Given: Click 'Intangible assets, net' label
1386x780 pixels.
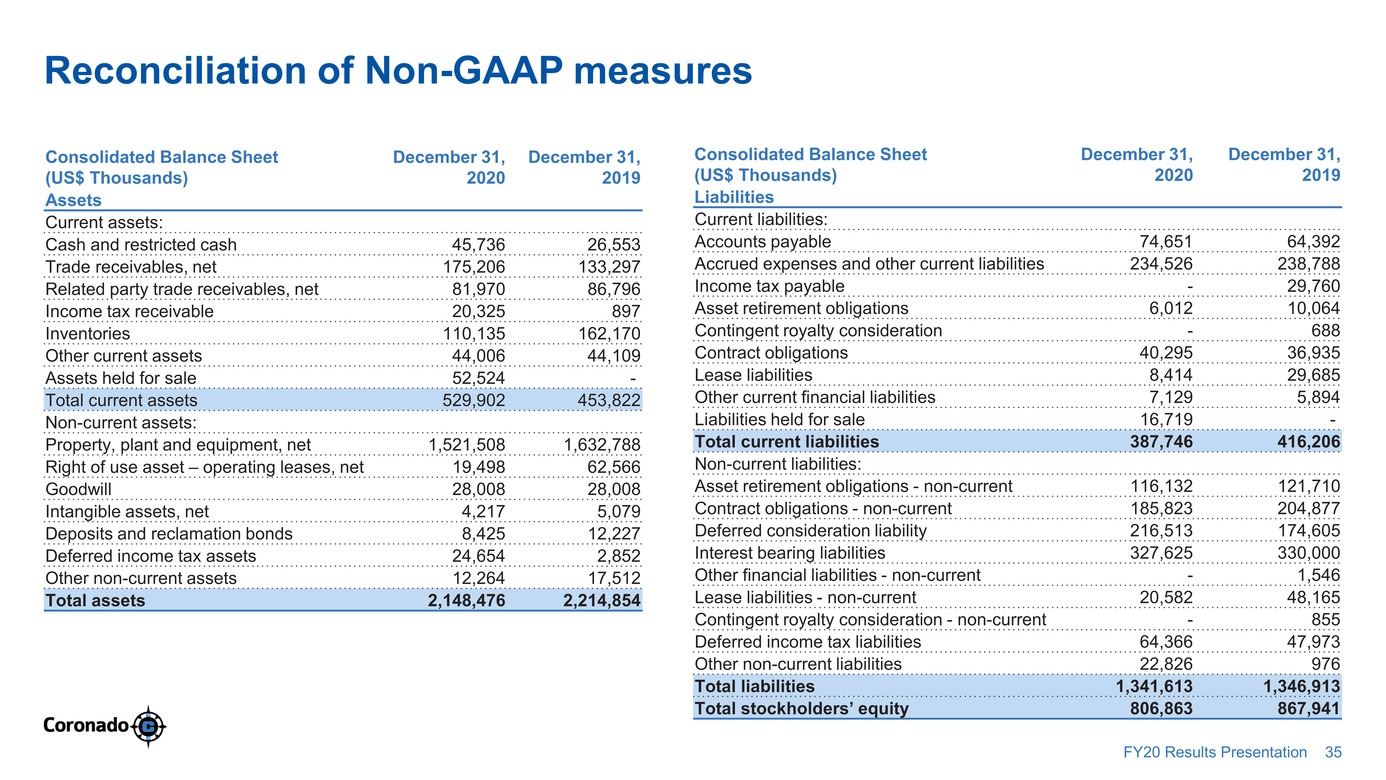Looking at the screenshot, I should pos(127,511).
